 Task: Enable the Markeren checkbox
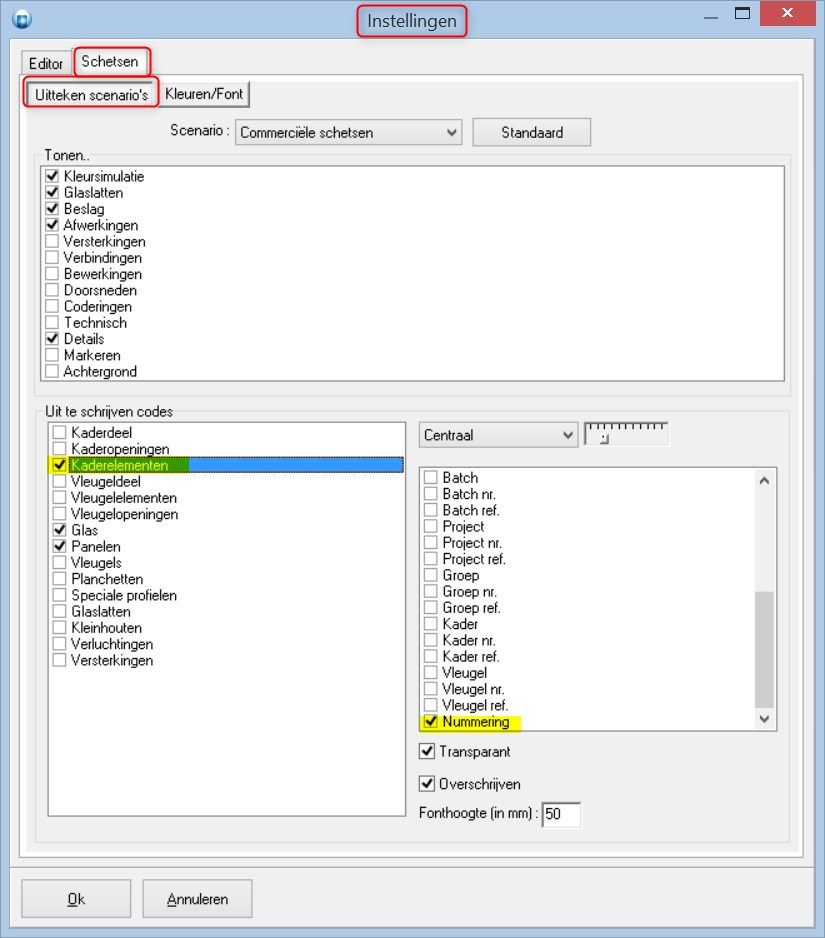click(x=53, y=355)
